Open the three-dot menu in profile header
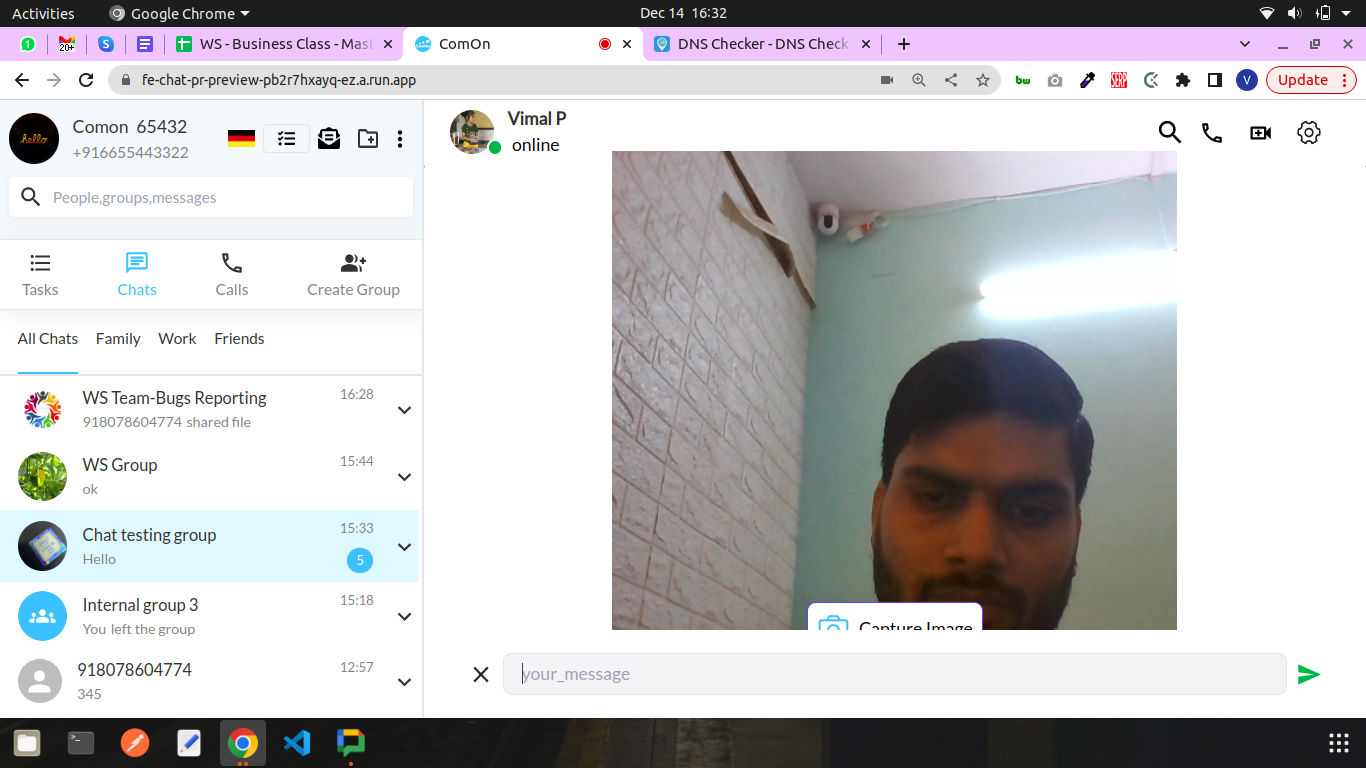 400,139
